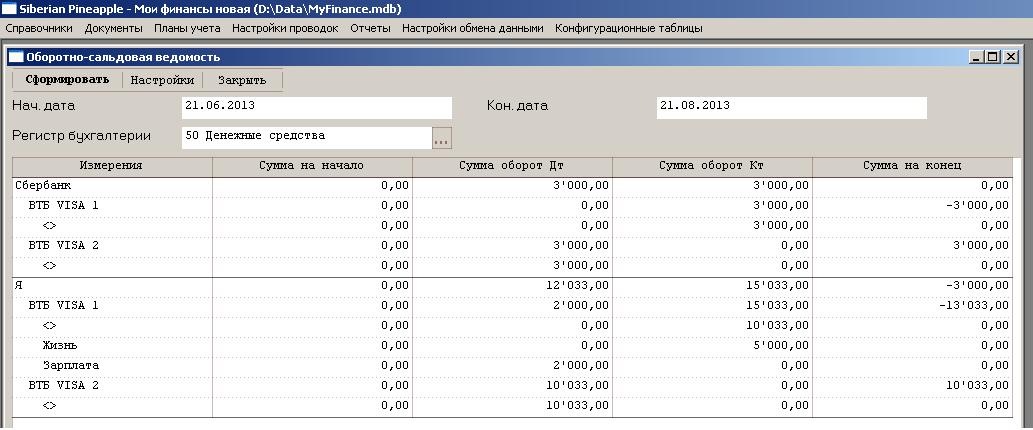Click the -3'000,00 ending cell of Я row
This screenshot has width=1033, height=430.
(x=912, y=286)
